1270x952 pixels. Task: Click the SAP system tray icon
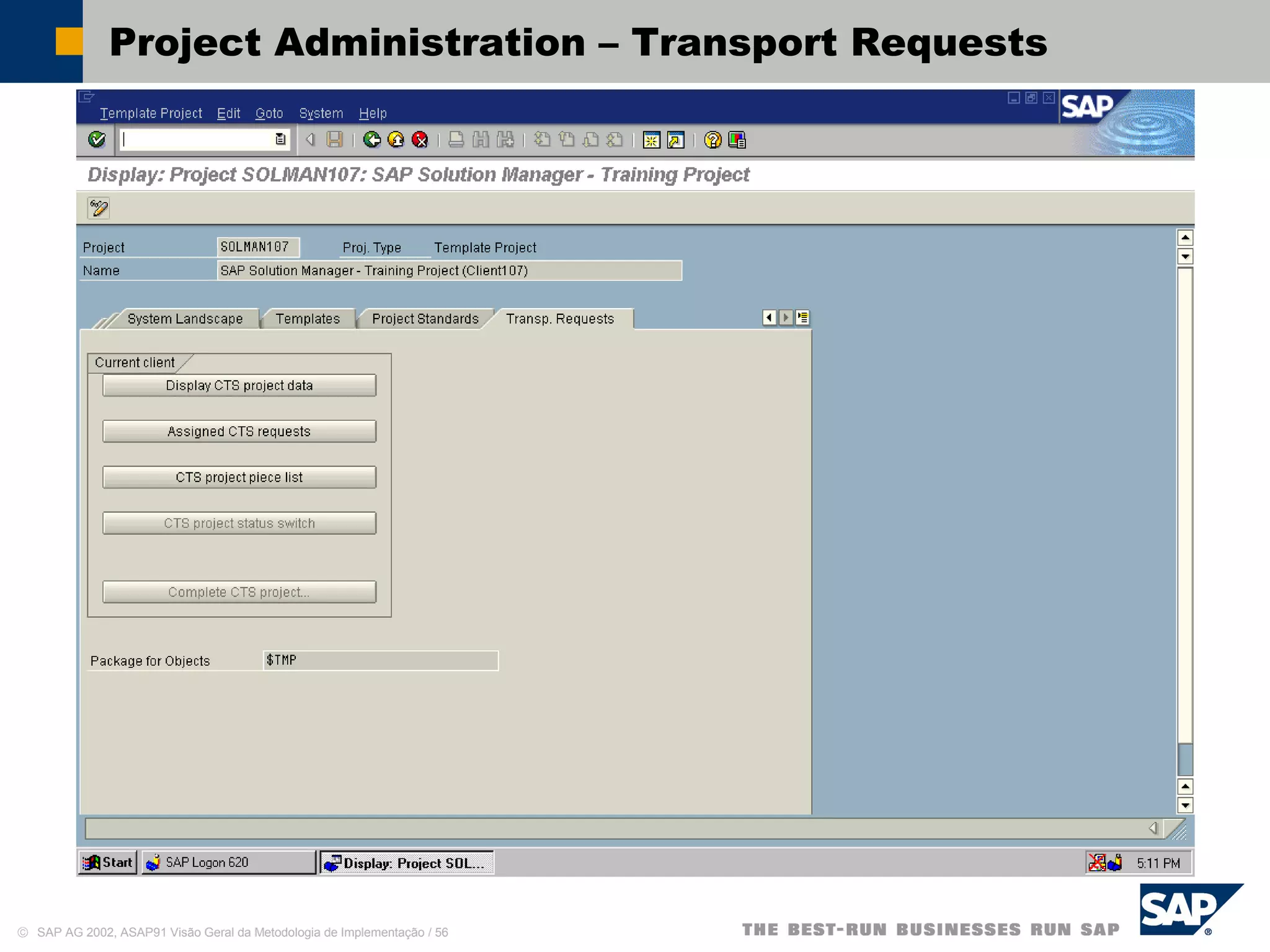[1114, 862]
